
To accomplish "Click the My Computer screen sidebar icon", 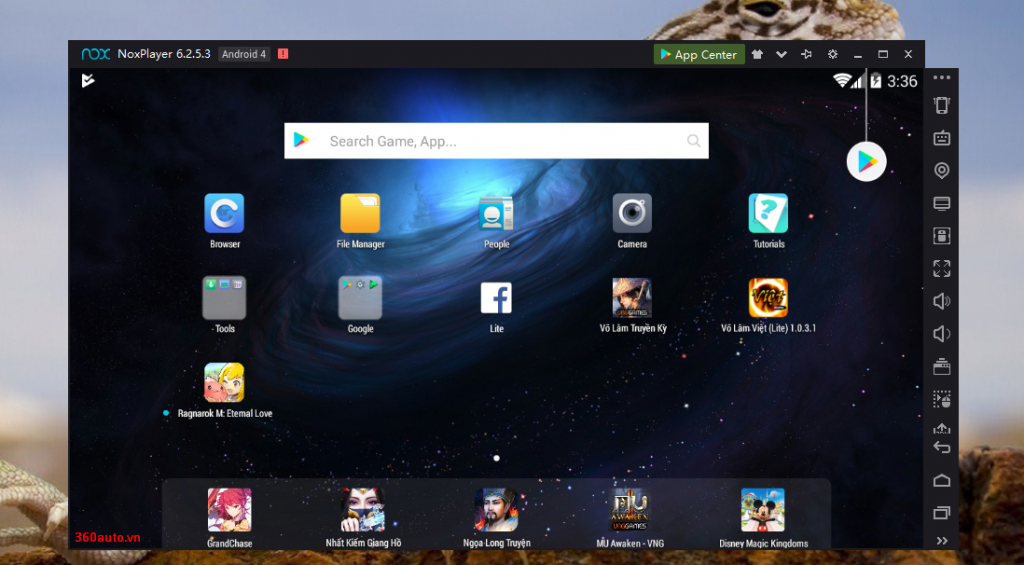I will (942, 204).
